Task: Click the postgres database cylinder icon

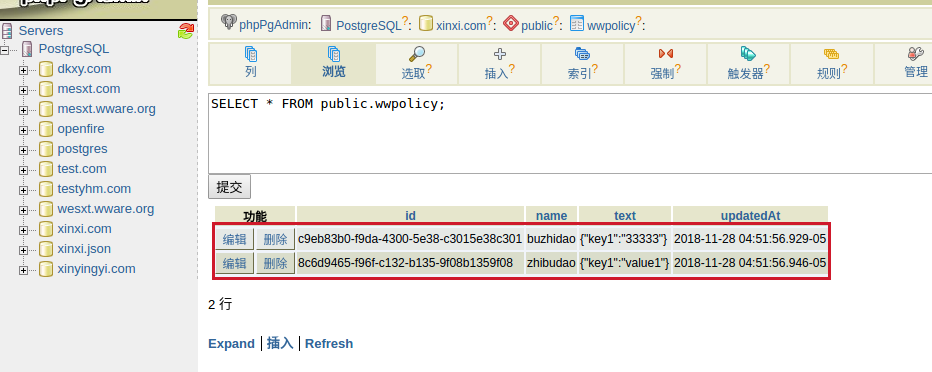Action: 46,150
